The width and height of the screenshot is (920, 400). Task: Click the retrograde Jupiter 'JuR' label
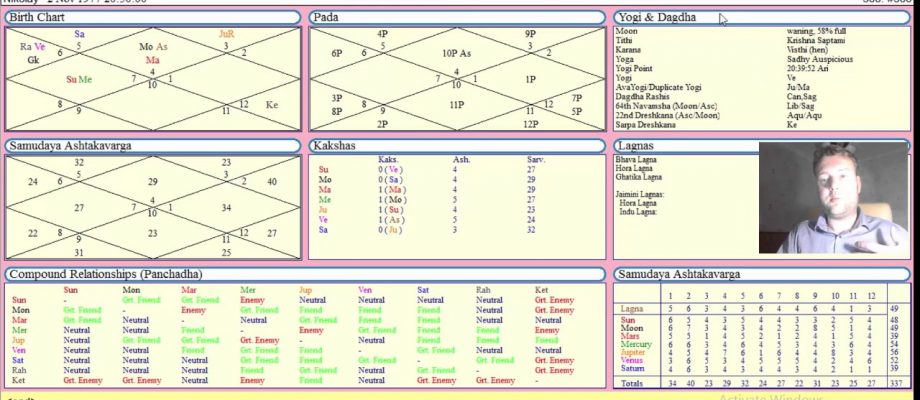point(227,34)
